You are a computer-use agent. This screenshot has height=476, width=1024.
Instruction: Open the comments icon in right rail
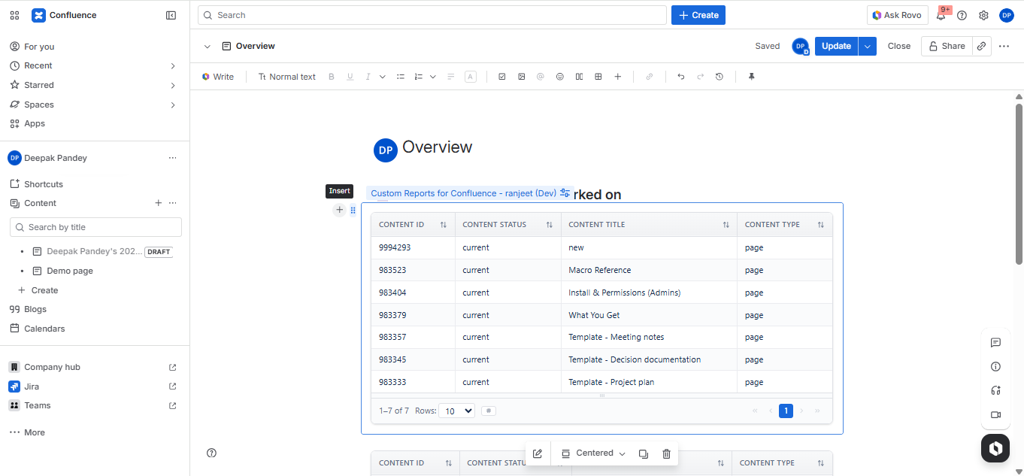tap(995, 342)
